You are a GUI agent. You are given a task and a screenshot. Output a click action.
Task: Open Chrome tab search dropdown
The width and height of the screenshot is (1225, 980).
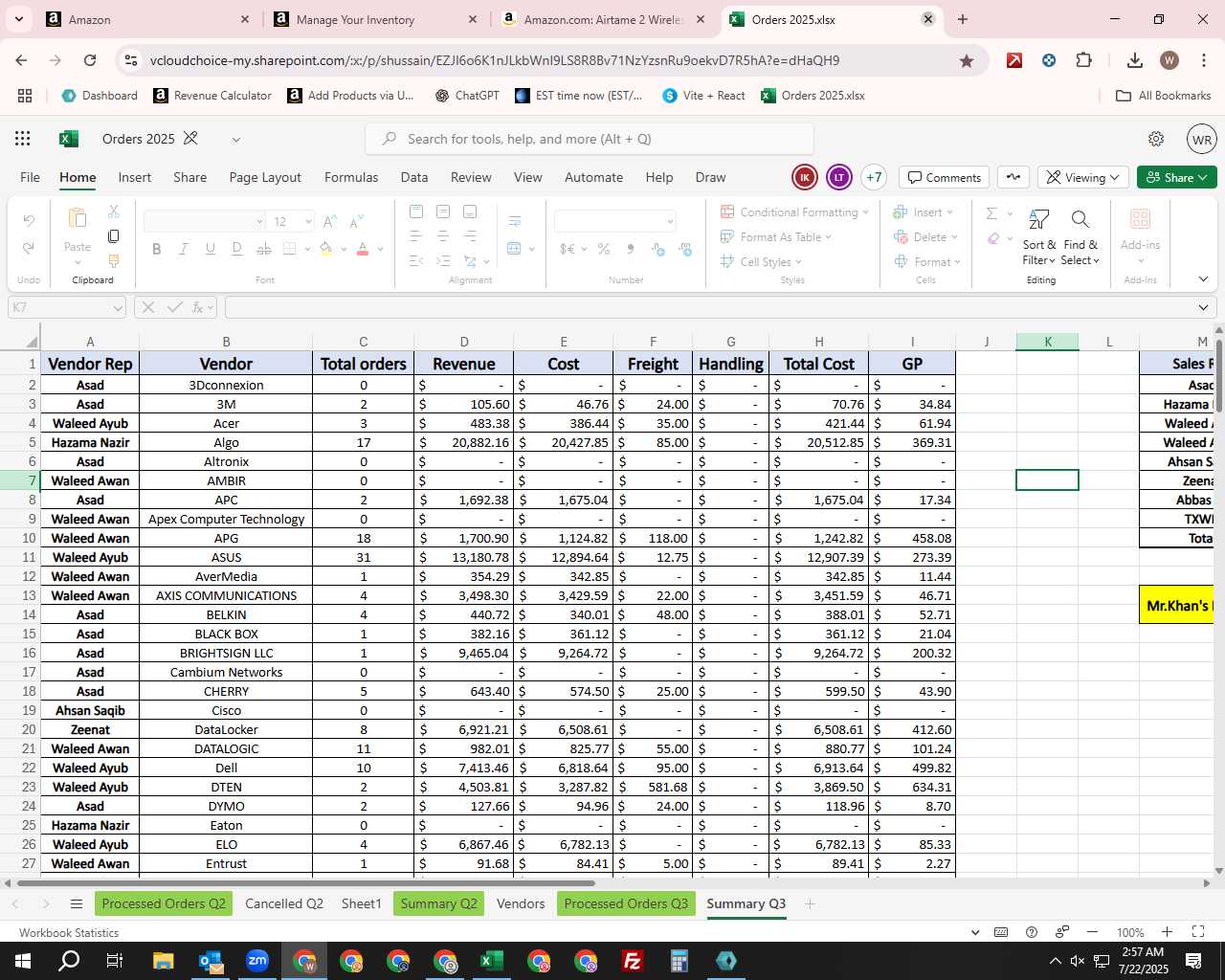point(19,19)
